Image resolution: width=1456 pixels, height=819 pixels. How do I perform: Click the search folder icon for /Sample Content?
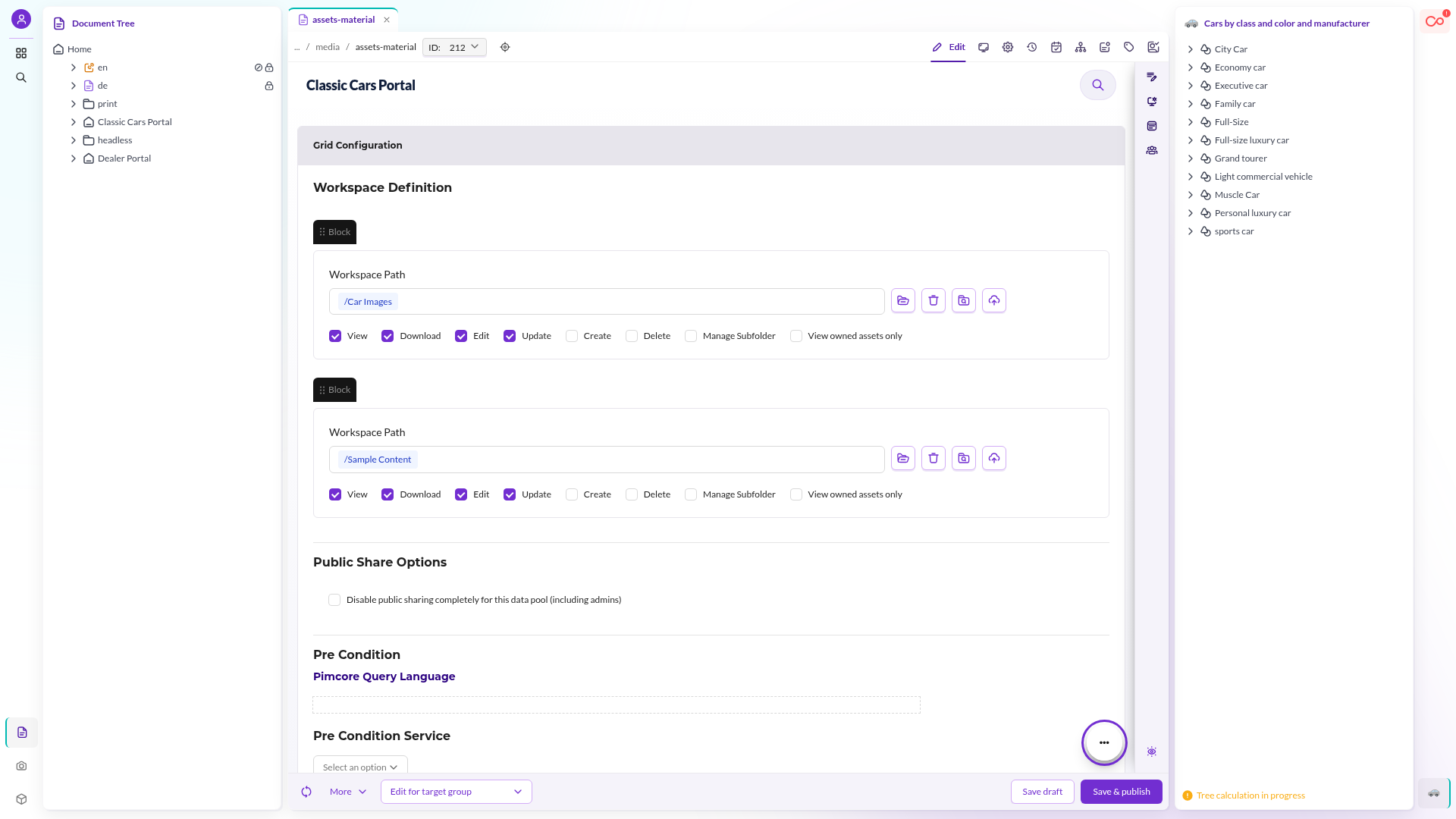[x=964, y=459]
